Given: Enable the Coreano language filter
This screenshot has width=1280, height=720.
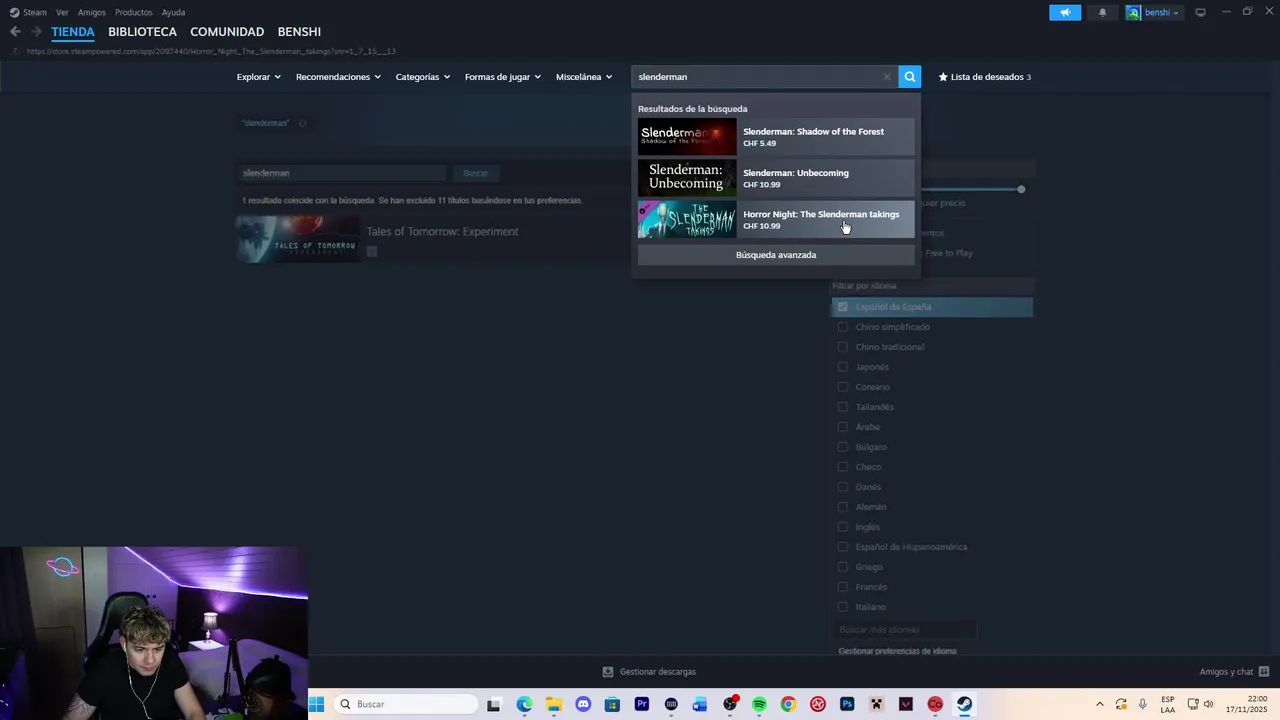Looking at the screenshot, I should (842, 387).
